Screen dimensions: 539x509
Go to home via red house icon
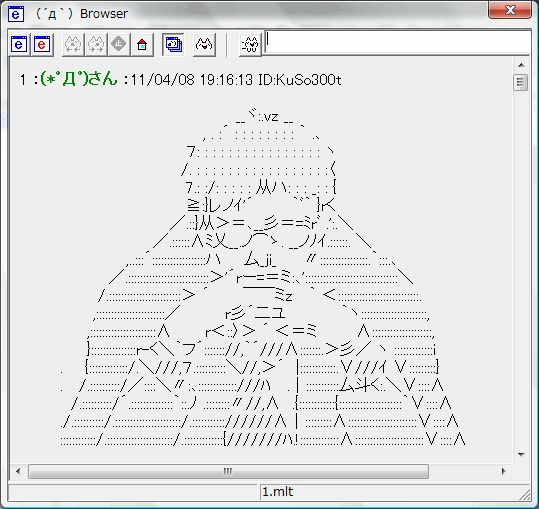pyautogui.click(x=142, y=44)
